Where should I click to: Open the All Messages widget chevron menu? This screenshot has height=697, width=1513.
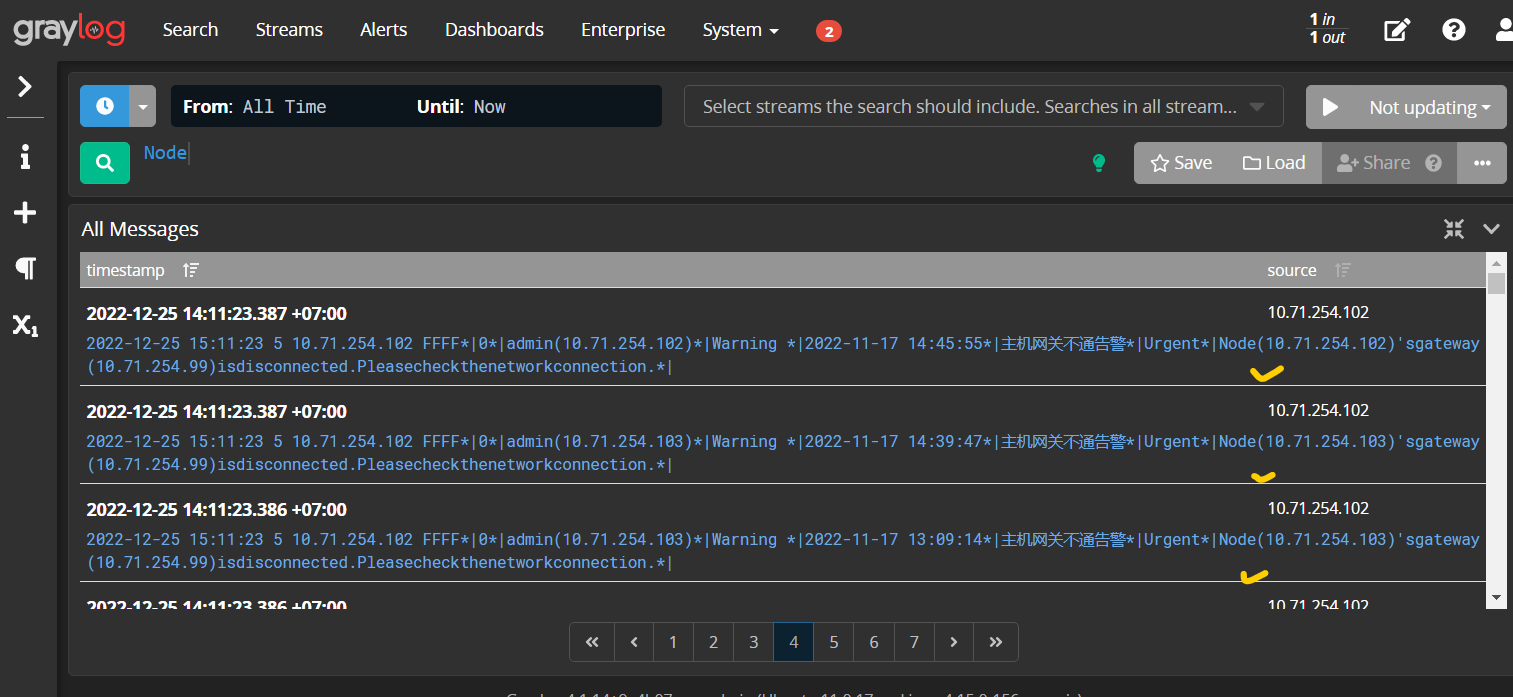click(1491, 229)
